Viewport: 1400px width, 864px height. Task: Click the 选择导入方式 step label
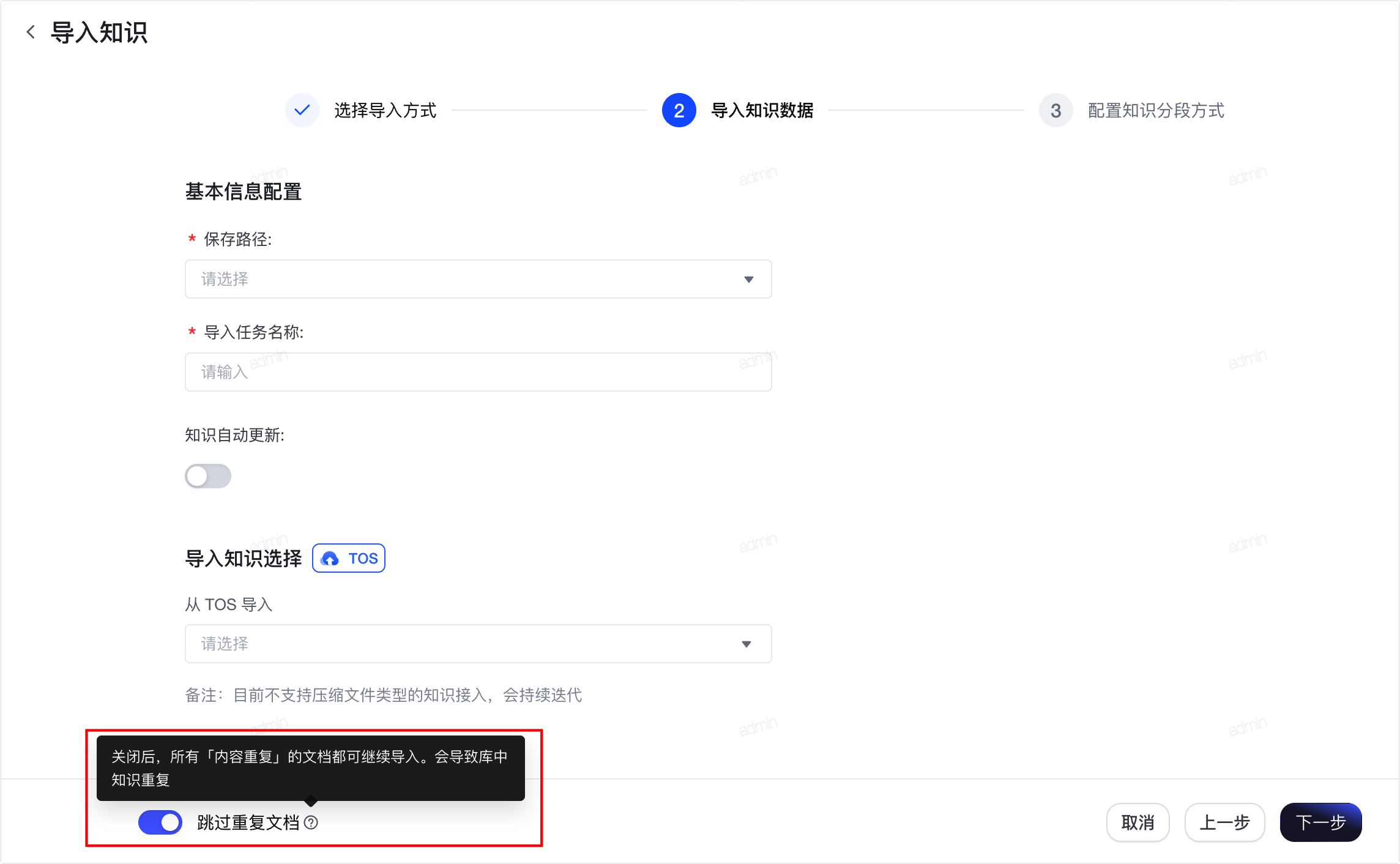coord(385,110)
